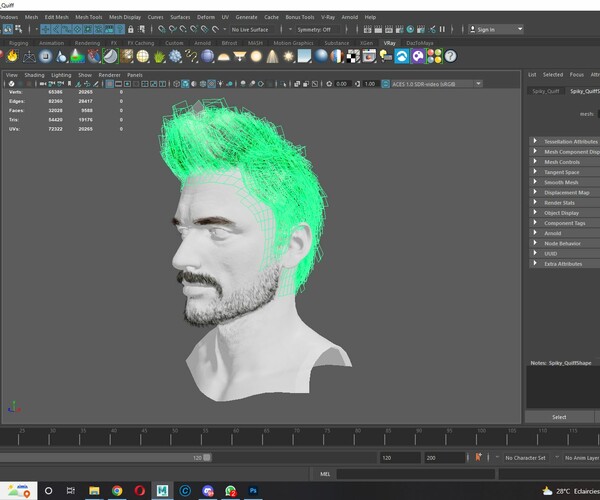This screenshot has height=500, width=600.
Task: Toggle the viewport grid display icon
Action: pyautogui.click(x=109, y=84)
